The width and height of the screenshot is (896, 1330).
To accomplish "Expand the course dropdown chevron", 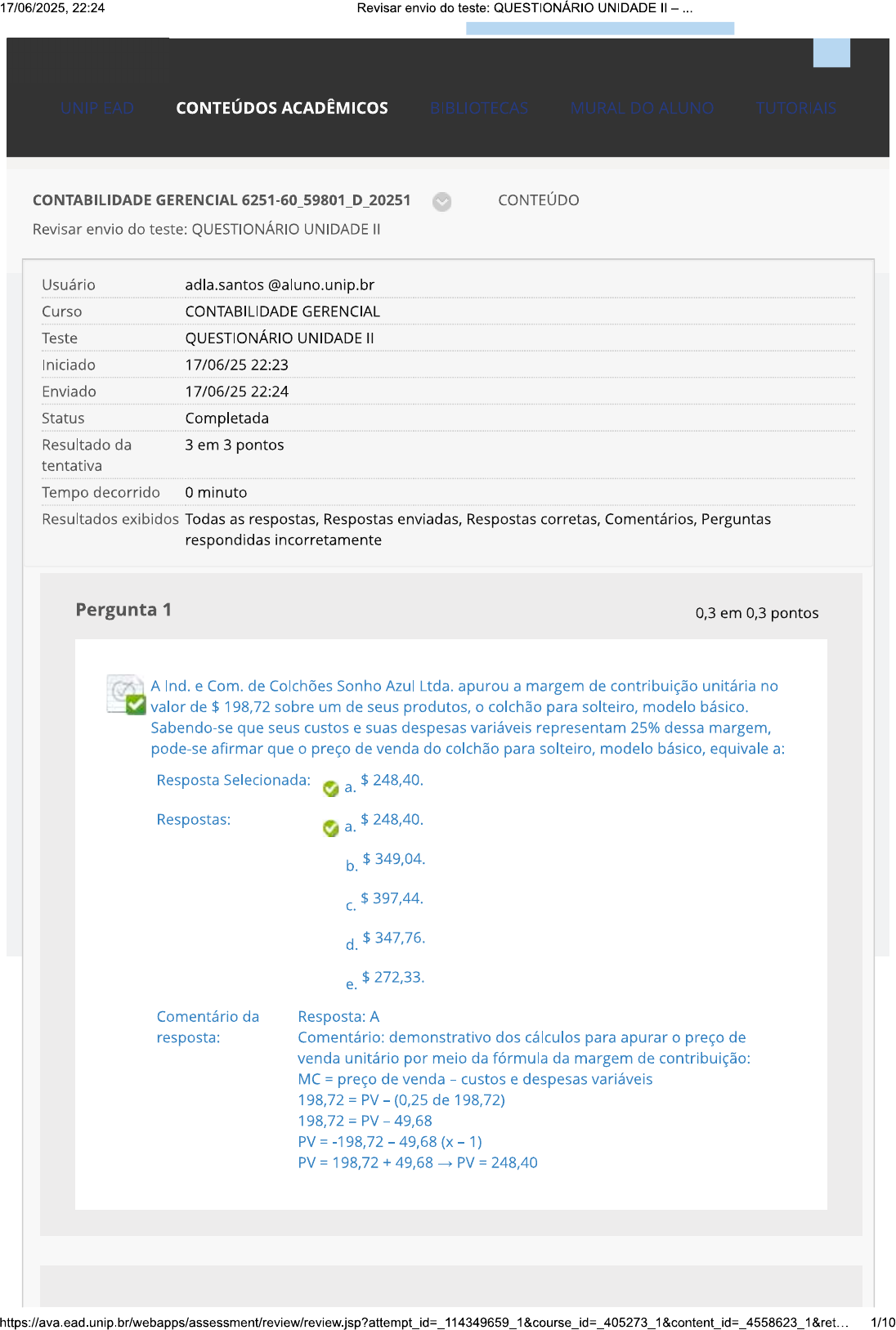I will coord(442,202).
